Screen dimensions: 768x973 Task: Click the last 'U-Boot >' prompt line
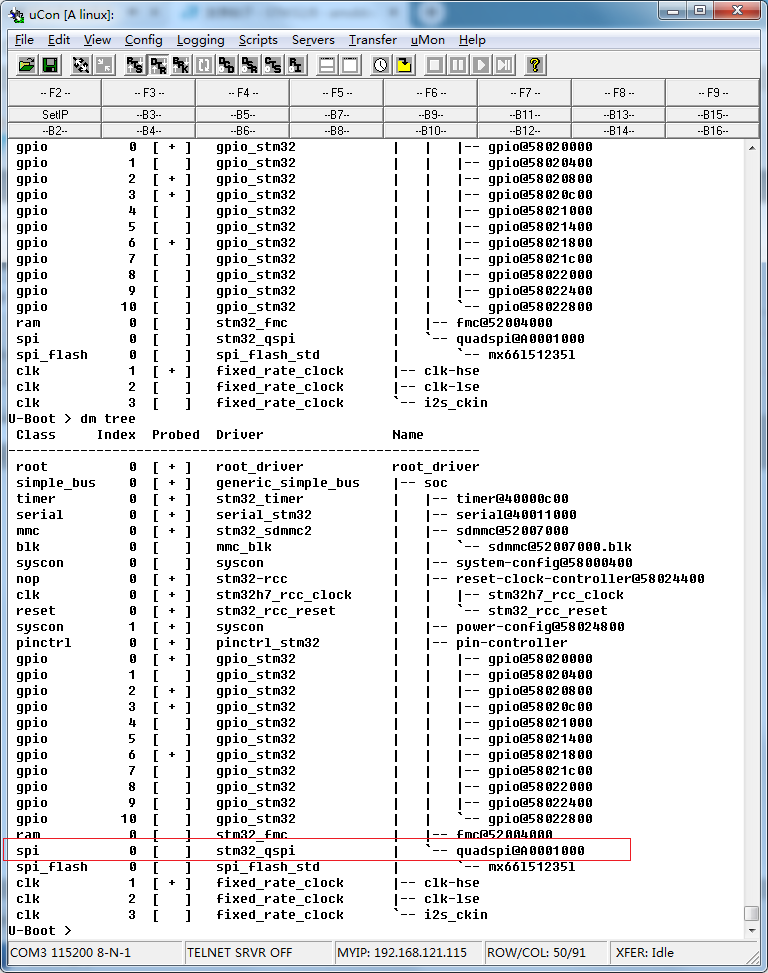tap(40, 931)
